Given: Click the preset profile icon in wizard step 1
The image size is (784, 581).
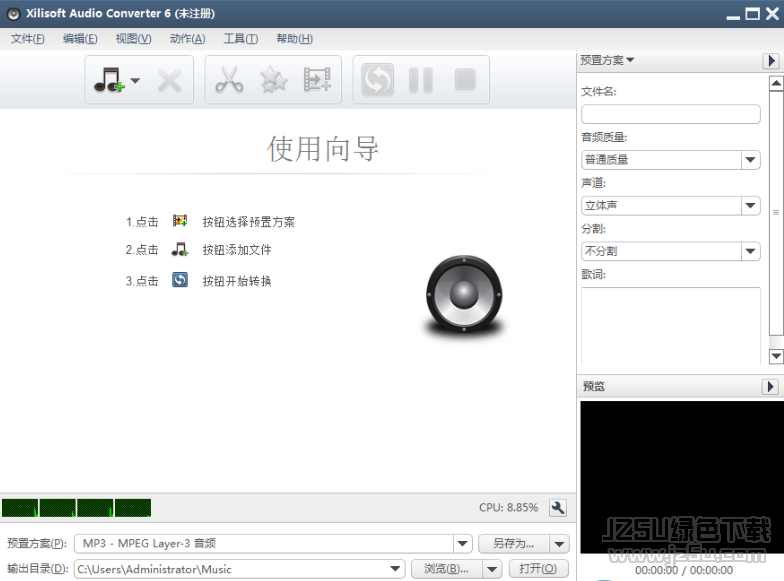Looking at the screenshot, I should click(180, 220).
